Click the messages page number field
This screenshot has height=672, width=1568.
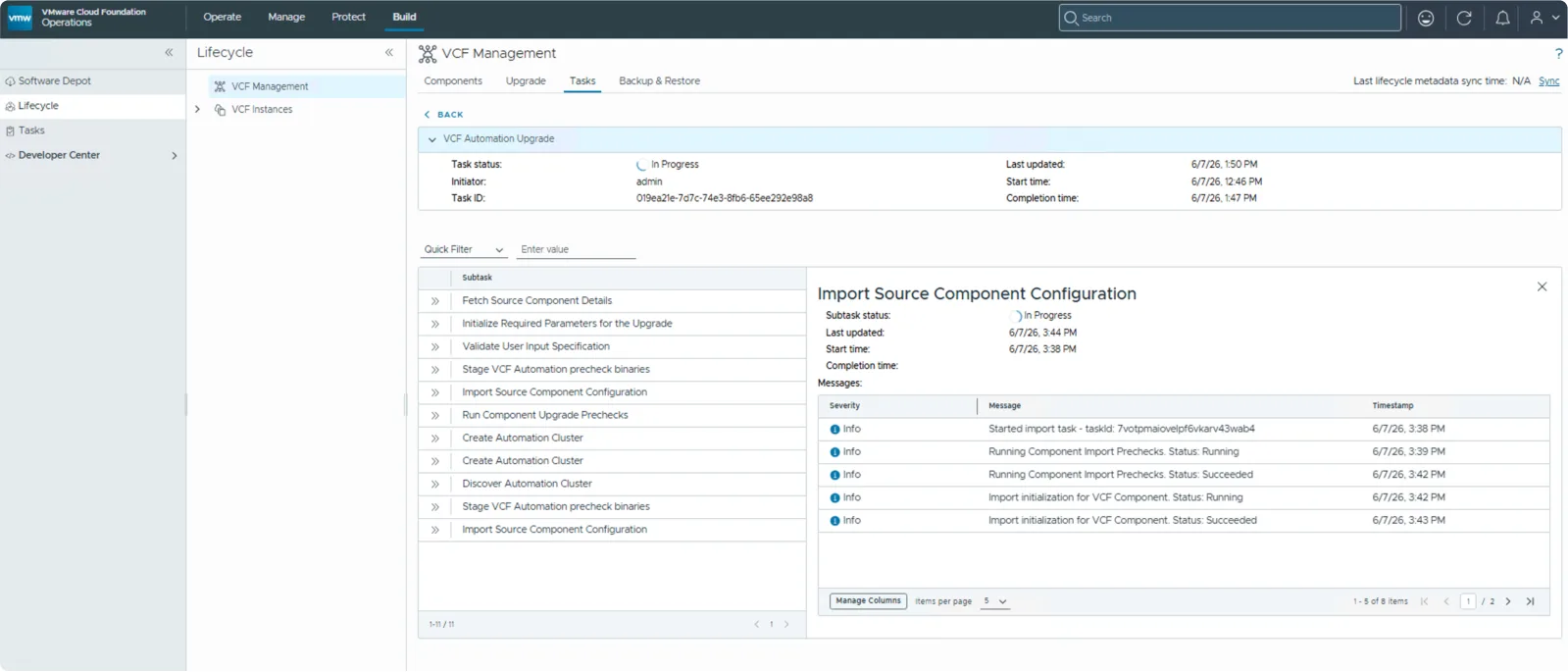click(1468, 601)
